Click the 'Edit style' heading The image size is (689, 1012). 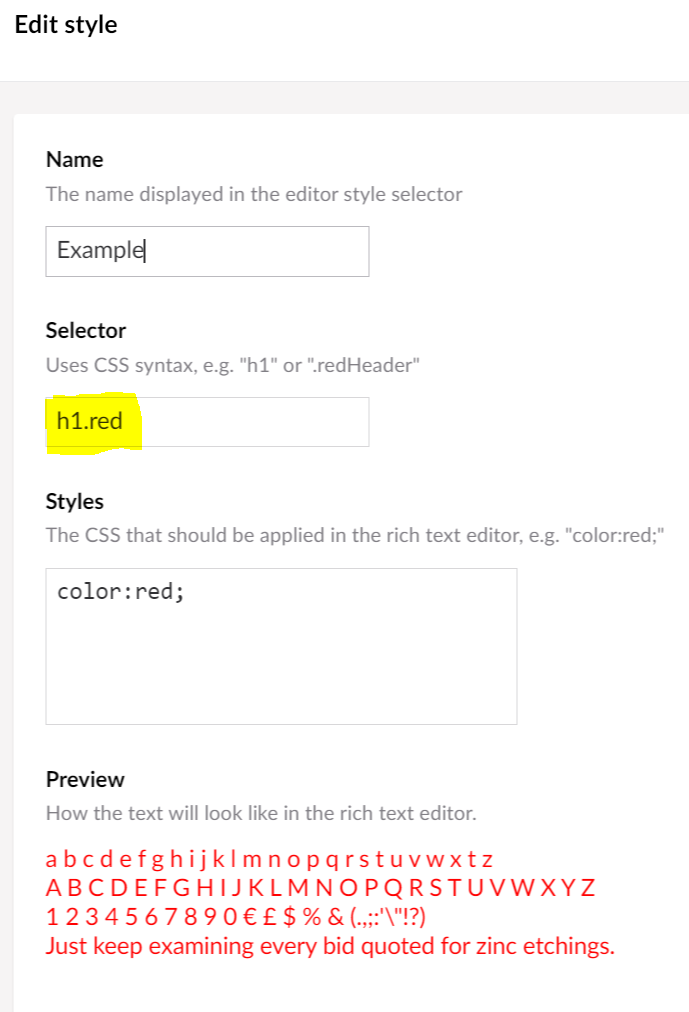65,24
